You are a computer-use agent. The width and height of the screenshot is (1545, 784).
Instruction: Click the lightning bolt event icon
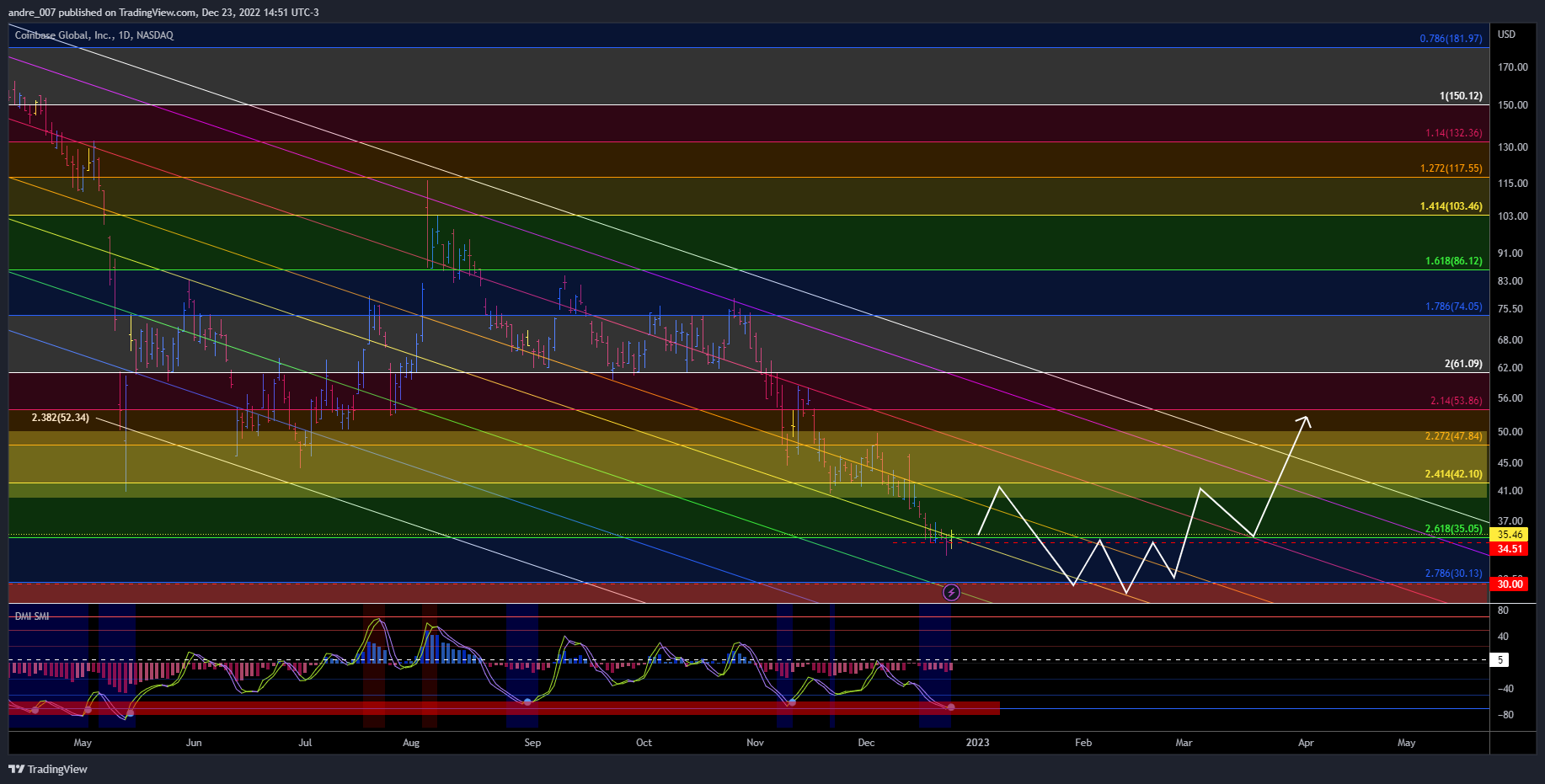(x=951, y=593)
